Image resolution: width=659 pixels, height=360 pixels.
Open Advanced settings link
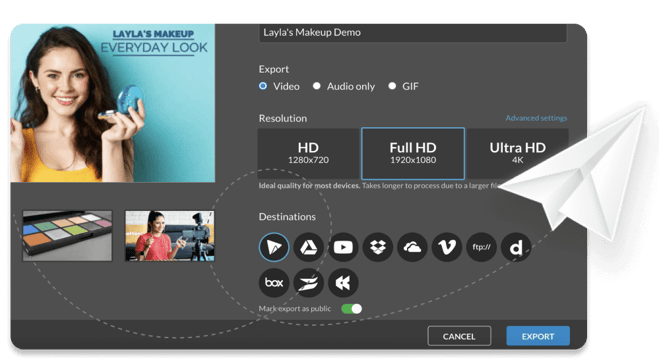pos(536,118)
